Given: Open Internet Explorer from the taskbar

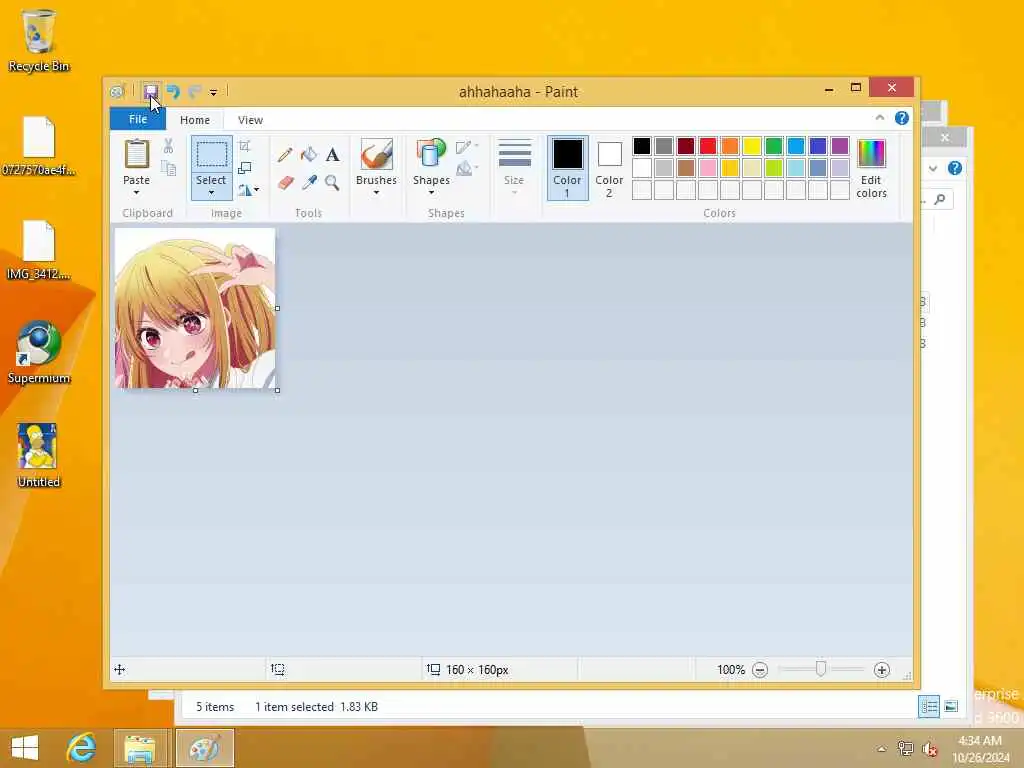Looking at the screenshot, I should [82, 747].
